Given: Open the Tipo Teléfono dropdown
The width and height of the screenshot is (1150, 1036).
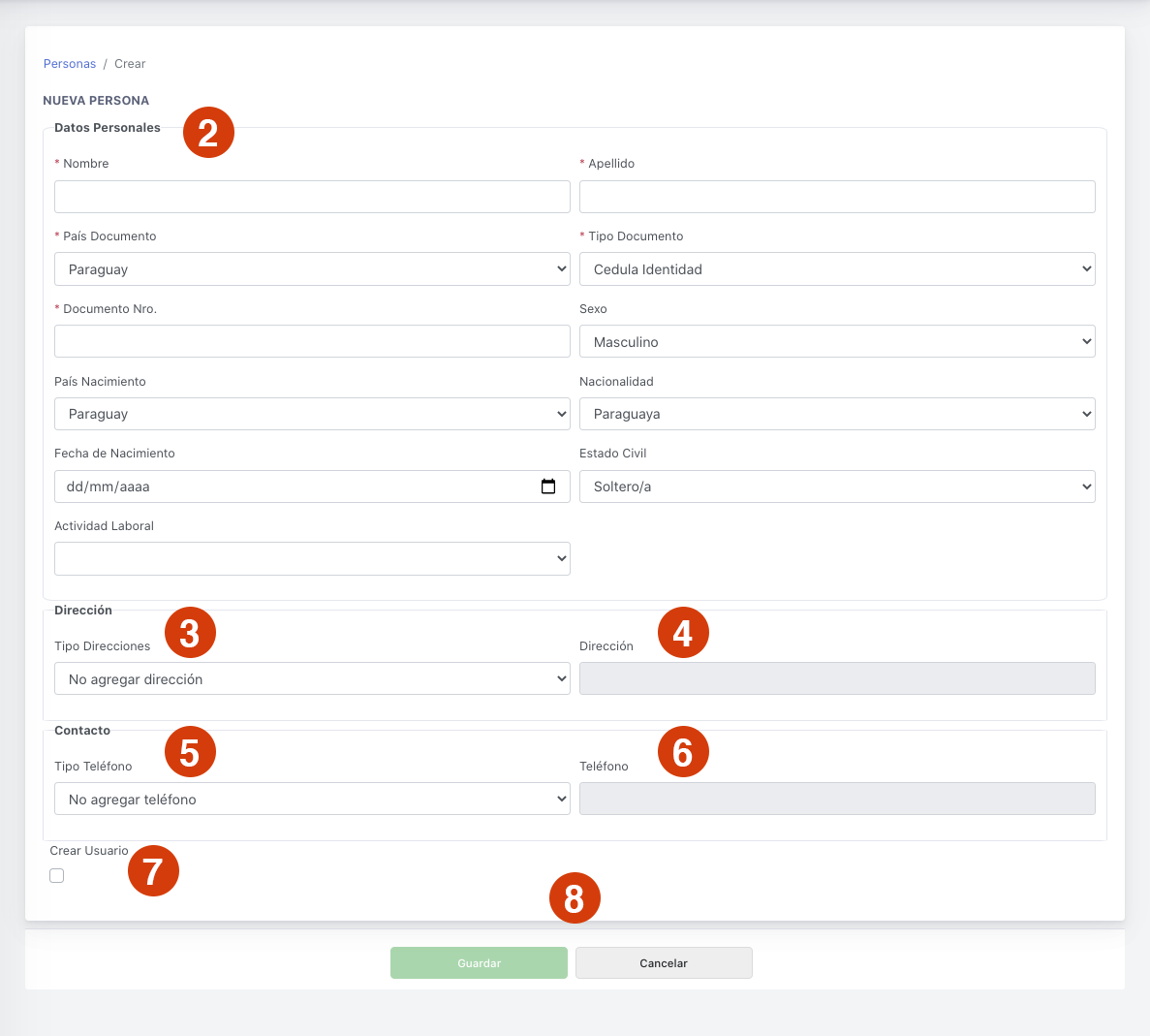Looking at the screenshot, I should point(312,800).
